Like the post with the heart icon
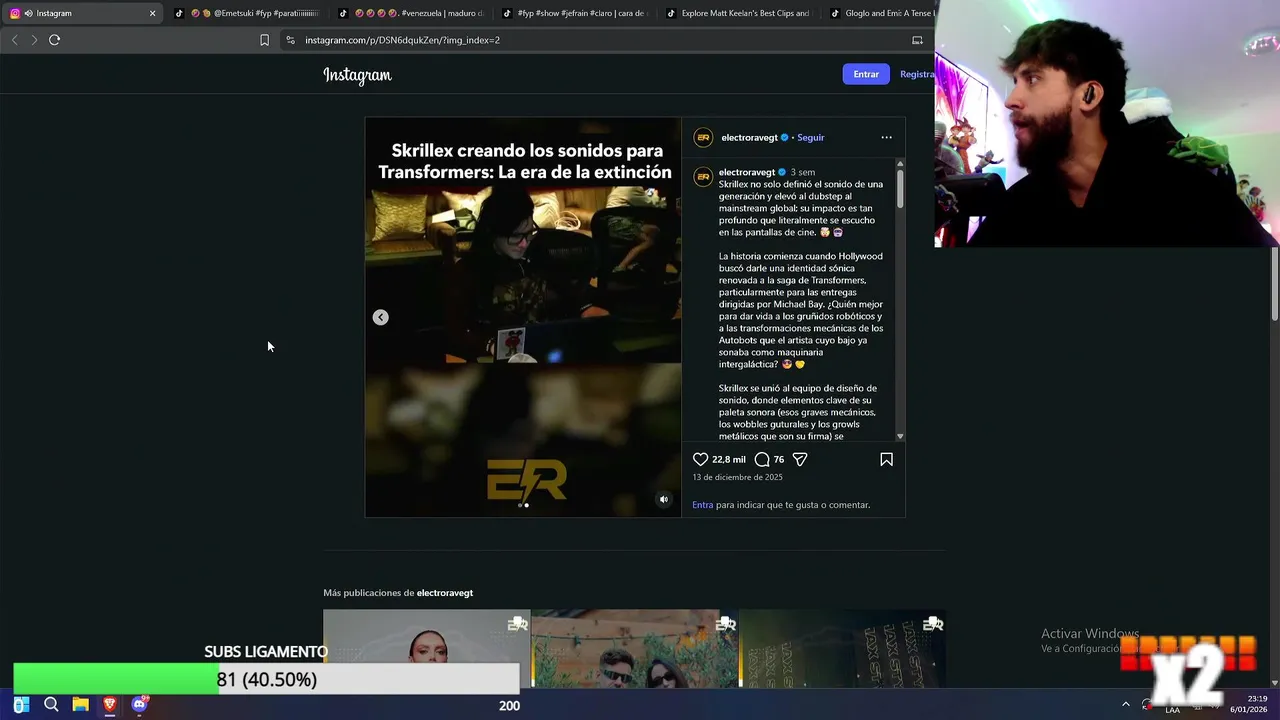 pos(700,459)
